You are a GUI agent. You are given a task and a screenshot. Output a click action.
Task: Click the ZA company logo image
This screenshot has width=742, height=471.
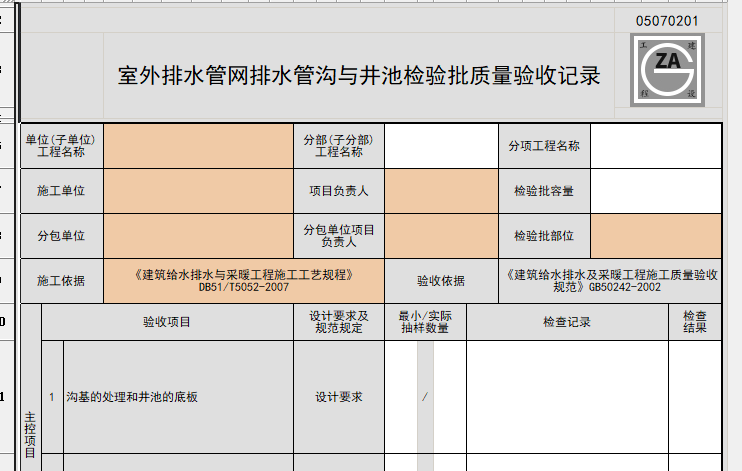tap(667, 68)
